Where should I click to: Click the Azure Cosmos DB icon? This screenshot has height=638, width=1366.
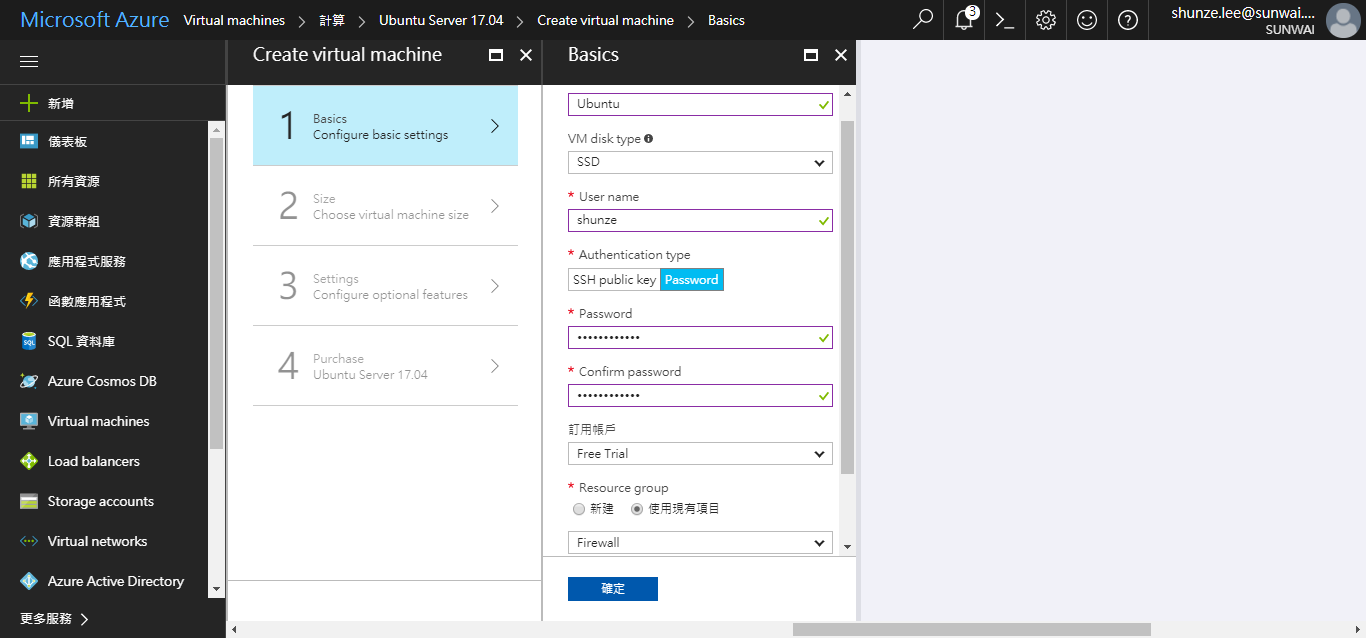tap(29, 381)
